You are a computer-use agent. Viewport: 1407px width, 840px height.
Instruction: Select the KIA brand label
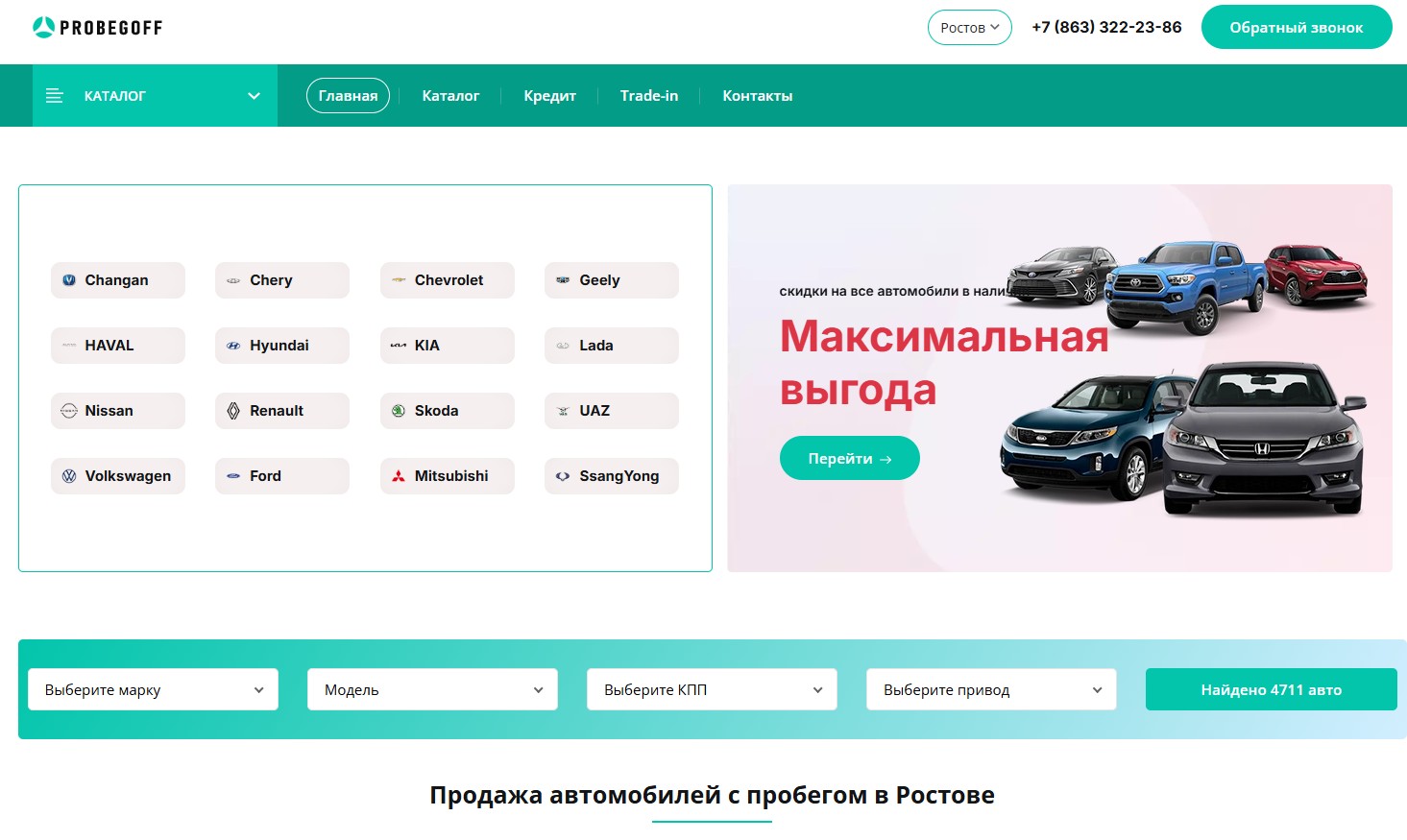point(427,346)
